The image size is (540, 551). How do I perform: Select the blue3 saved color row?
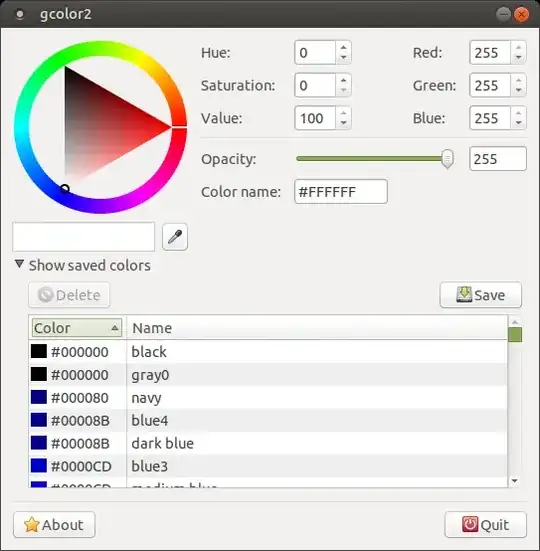coord(268,466)
